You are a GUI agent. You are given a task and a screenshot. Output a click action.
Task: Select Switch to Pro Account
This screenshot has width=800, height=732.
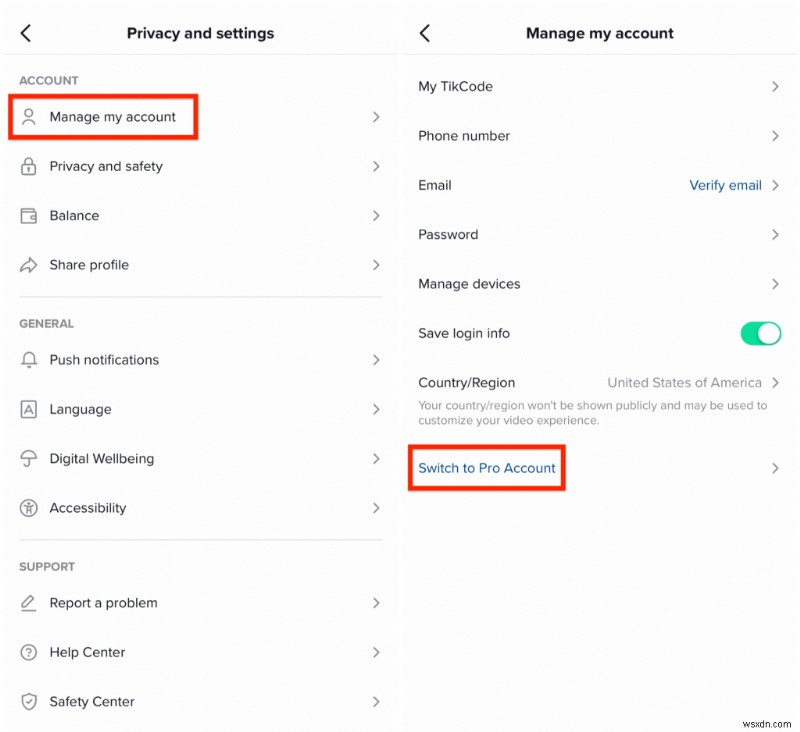click(487, 467)
